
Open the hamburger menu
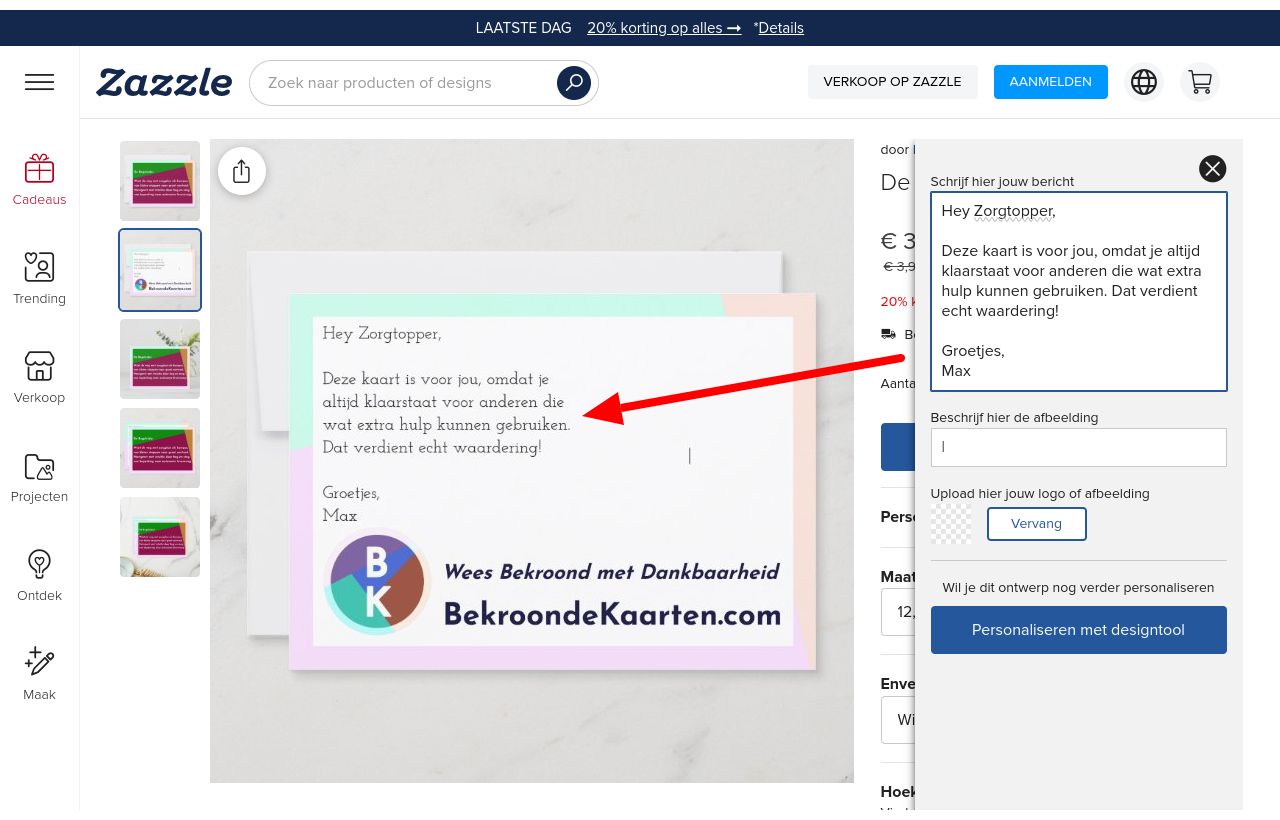(x=40, y=82)
